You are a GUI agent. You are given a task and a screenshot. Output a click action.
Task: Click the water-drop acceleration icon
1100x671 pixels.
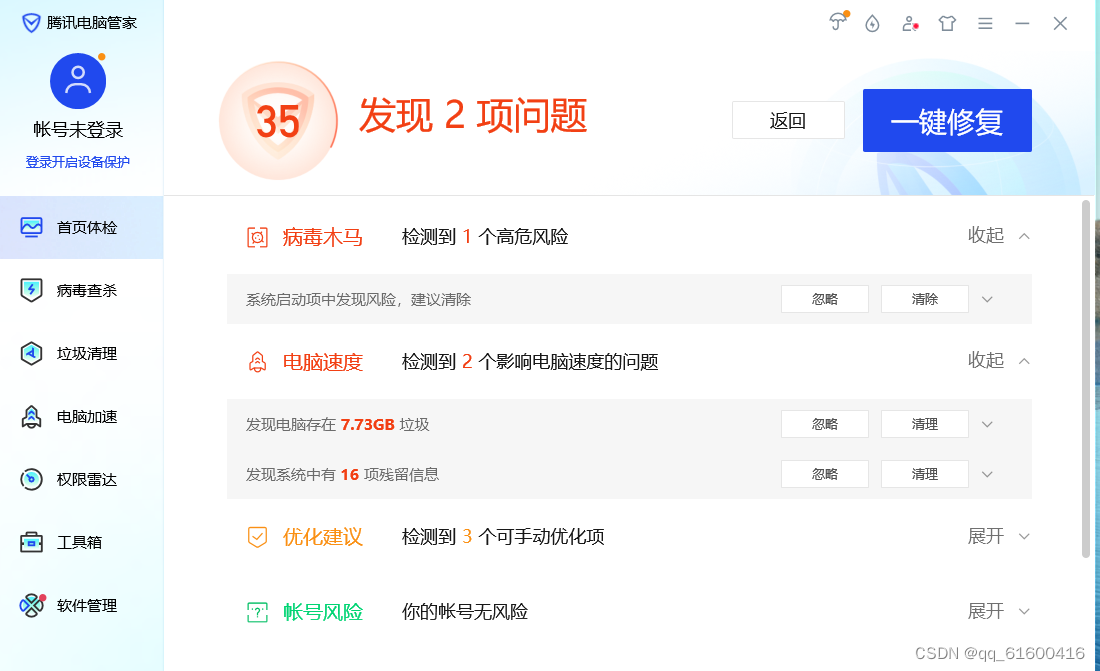pyautogui.click(x=872, y=23)
